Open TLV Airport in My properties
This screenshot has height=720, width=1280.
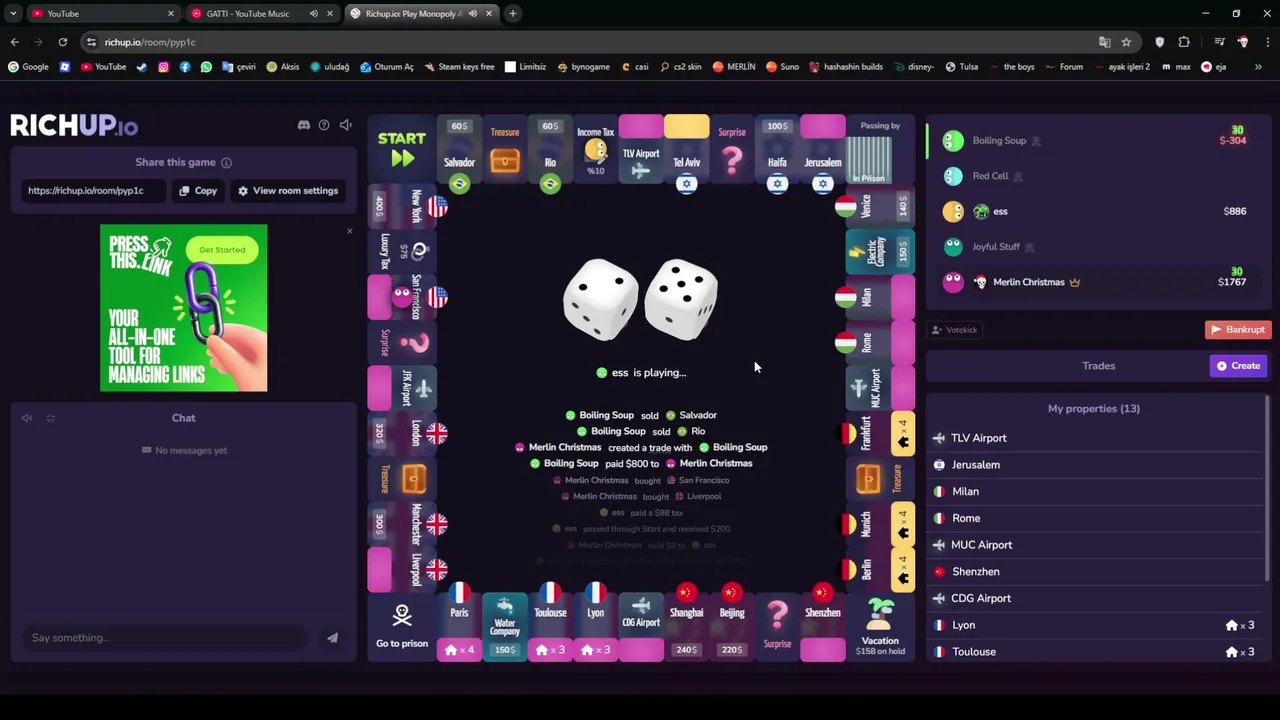pyautogui.click(x=1094, y=438)
